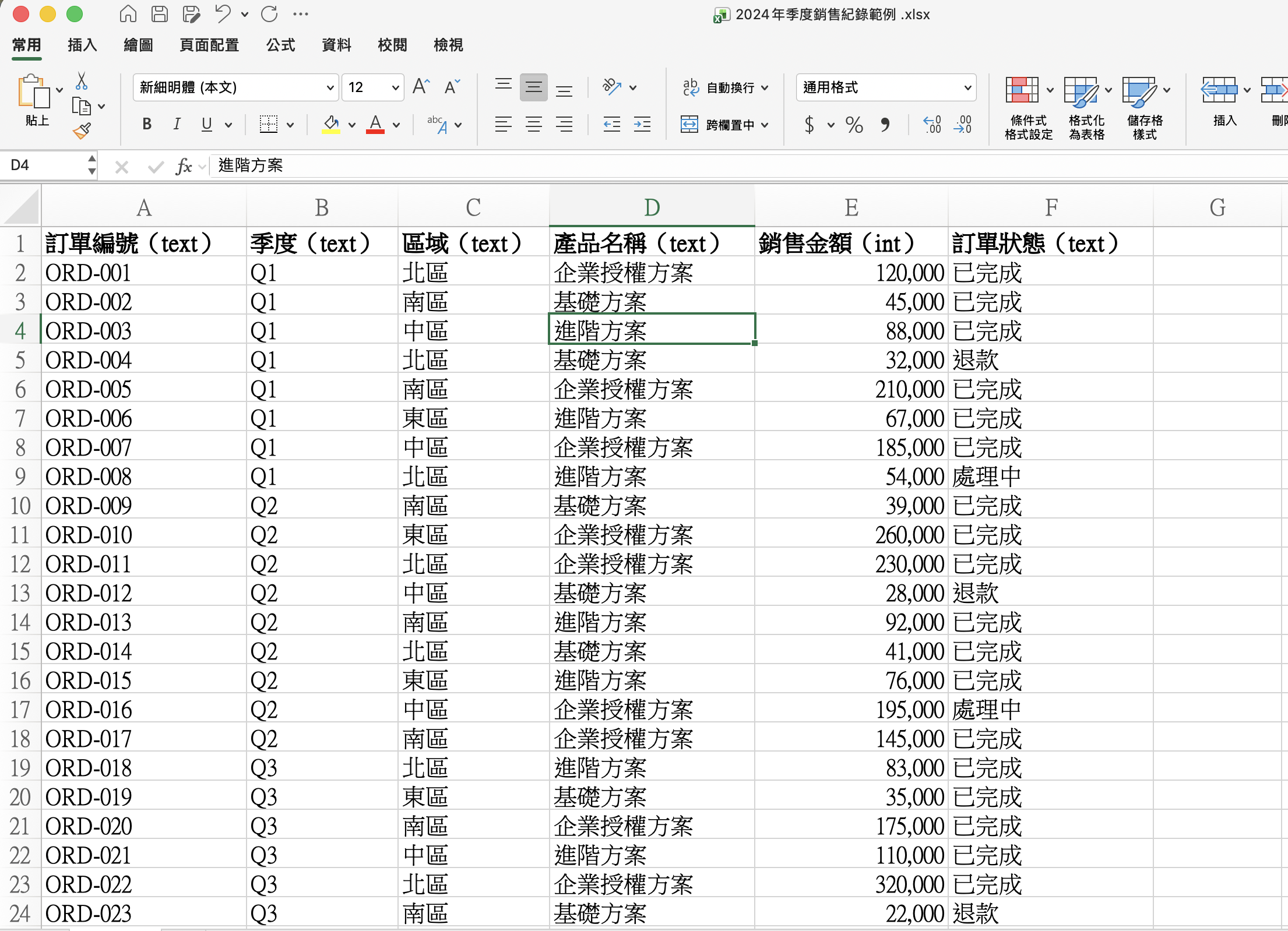Click the Undo arrow icon
Viewport: 1288px width, 931px height.
click(x=223, y=14)
